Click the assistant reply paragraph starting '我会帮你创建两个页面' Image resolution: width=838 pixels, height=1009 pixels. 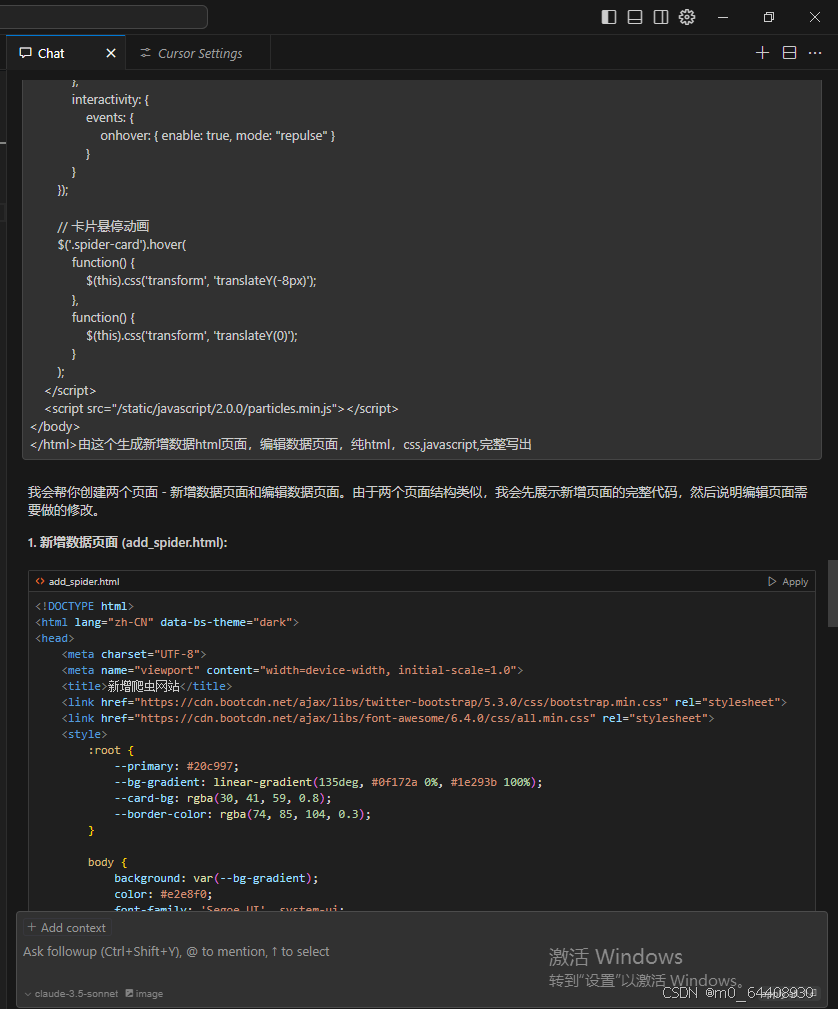pyautogui.click(x=418, y=501)
